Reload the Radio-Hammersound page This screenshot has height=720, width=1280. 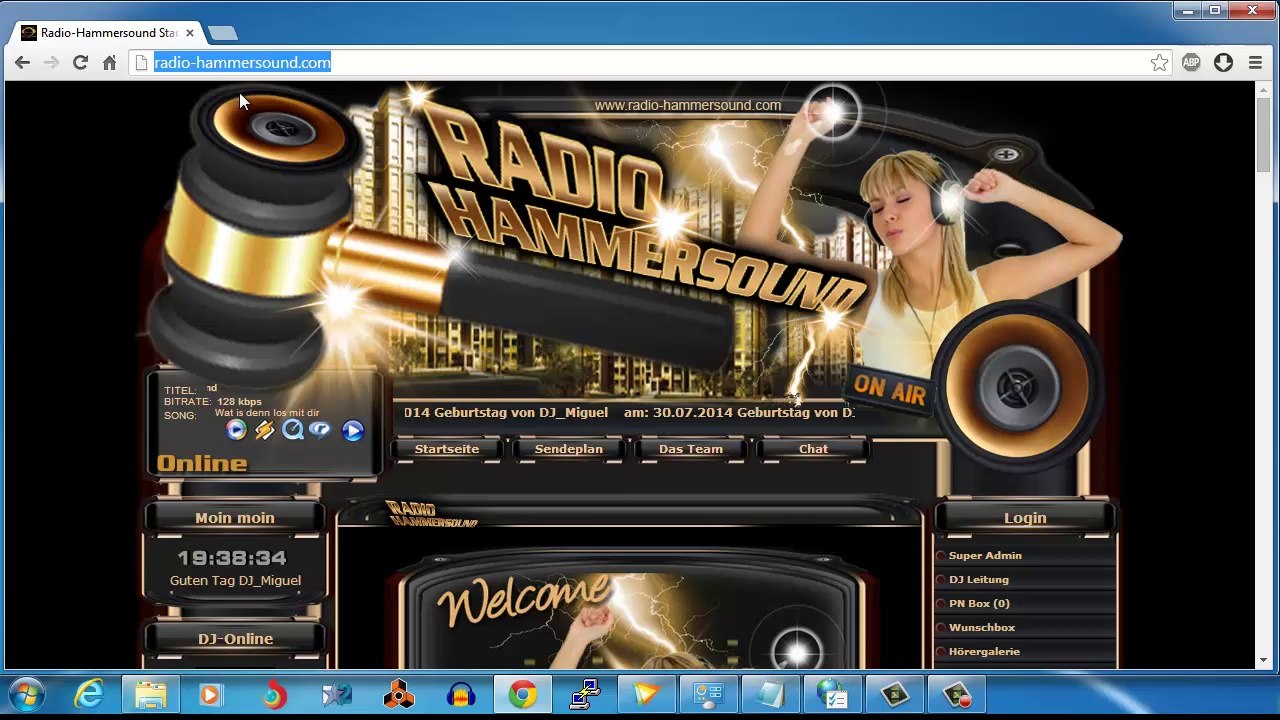80,63
